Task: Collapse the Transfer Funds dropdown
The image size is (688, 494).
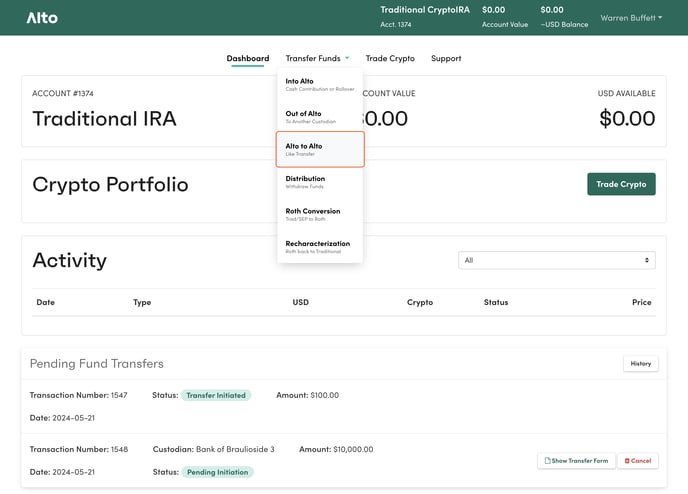Action: coord(317,58)
